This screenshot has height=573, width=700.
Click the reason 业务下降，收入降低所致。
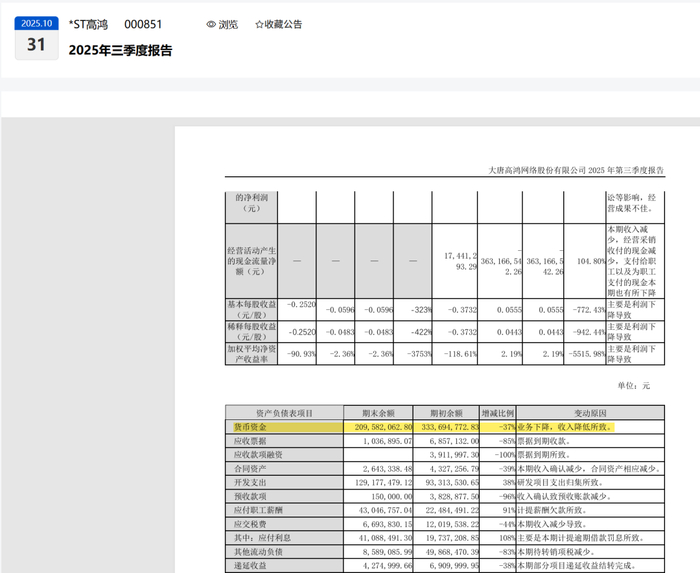pos(565,427)
